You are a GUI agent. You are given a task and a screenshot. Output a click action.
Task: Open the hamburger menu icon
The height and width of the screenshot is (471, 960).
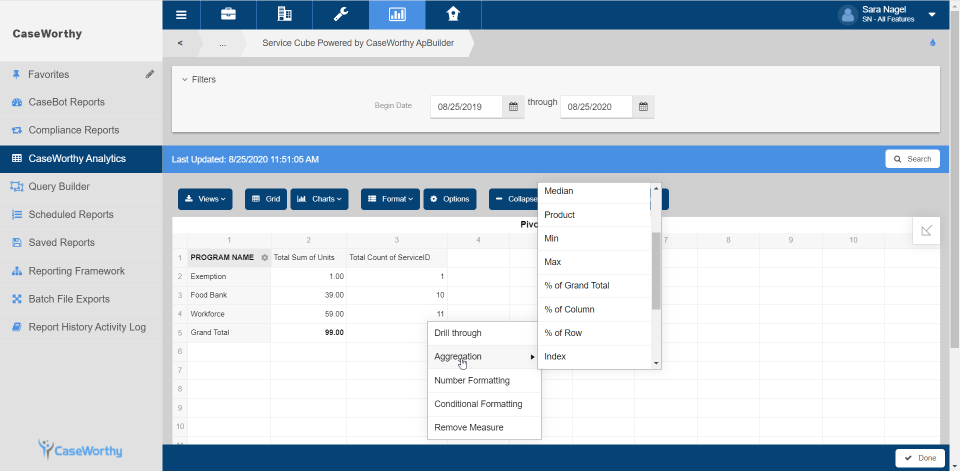point(181,15)
